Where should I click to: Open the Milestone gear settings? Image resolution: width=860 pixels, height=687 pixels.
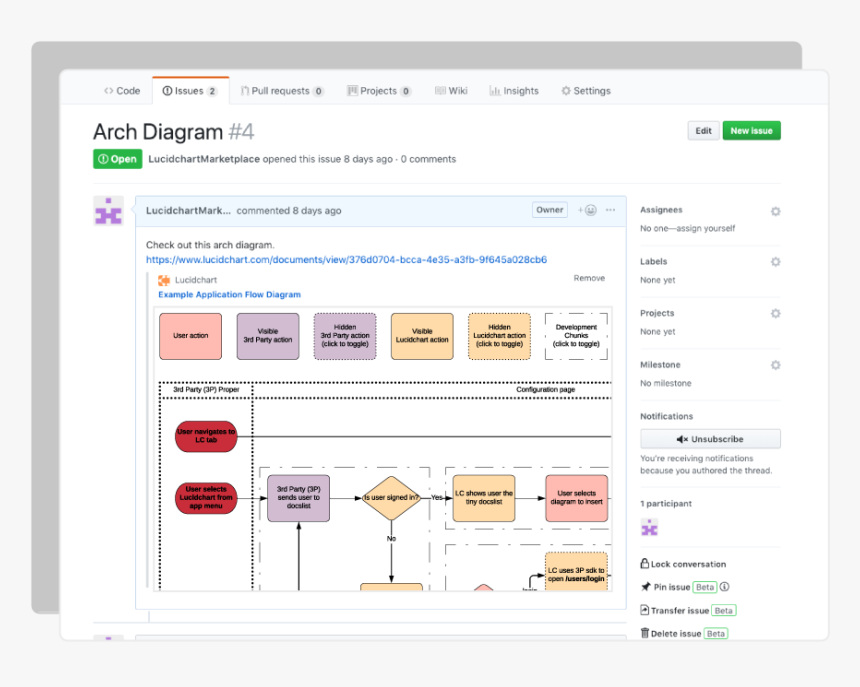click(x=775, y=365)
